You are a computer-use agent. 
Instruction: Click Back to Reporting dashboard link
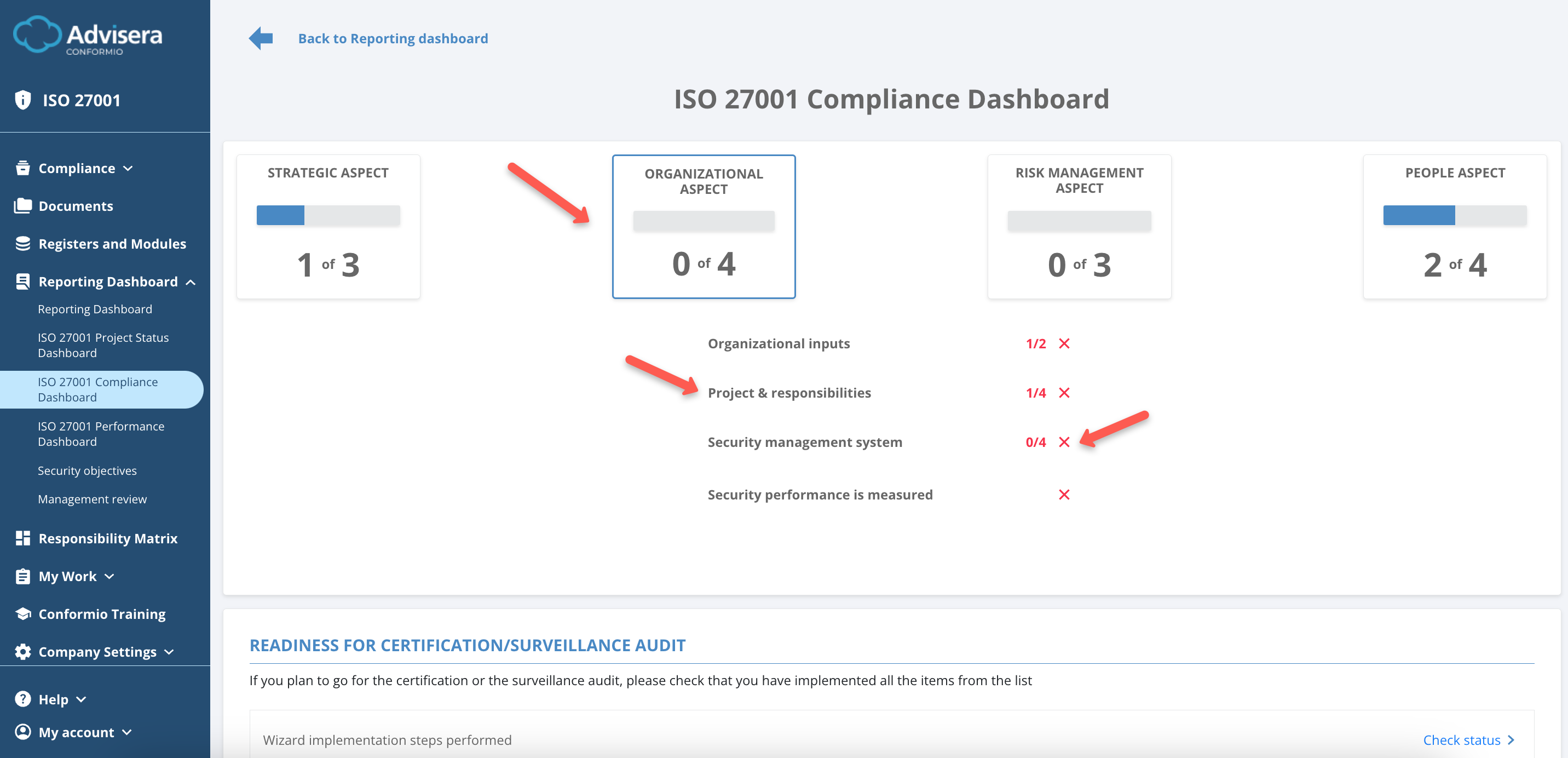(393, 38)
